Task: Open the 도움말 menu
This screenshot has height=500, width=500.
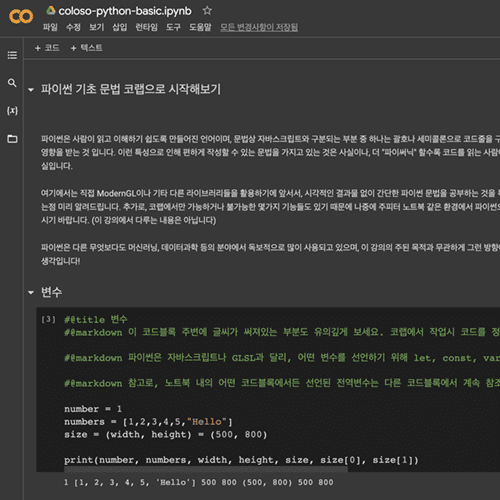Action: coord(200,27)
